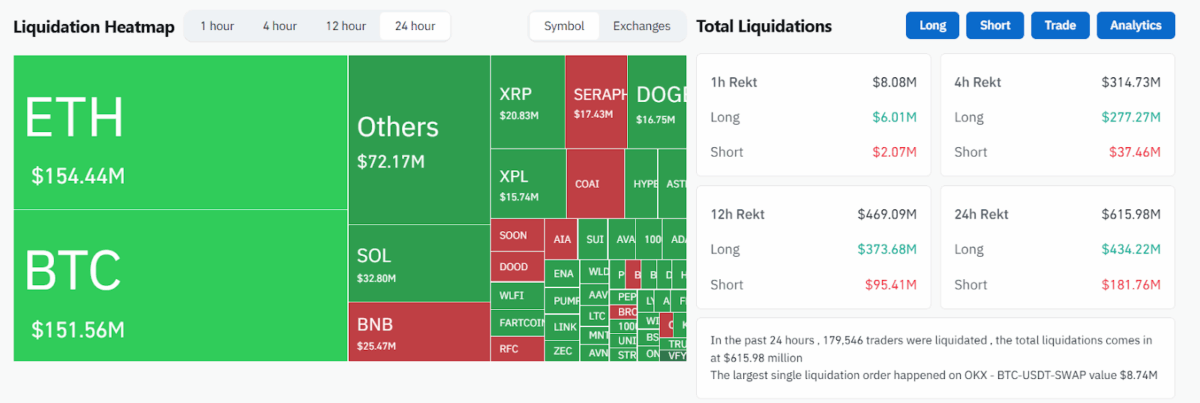Click the SOL $32.80M tile

click(x=418, y=263)
